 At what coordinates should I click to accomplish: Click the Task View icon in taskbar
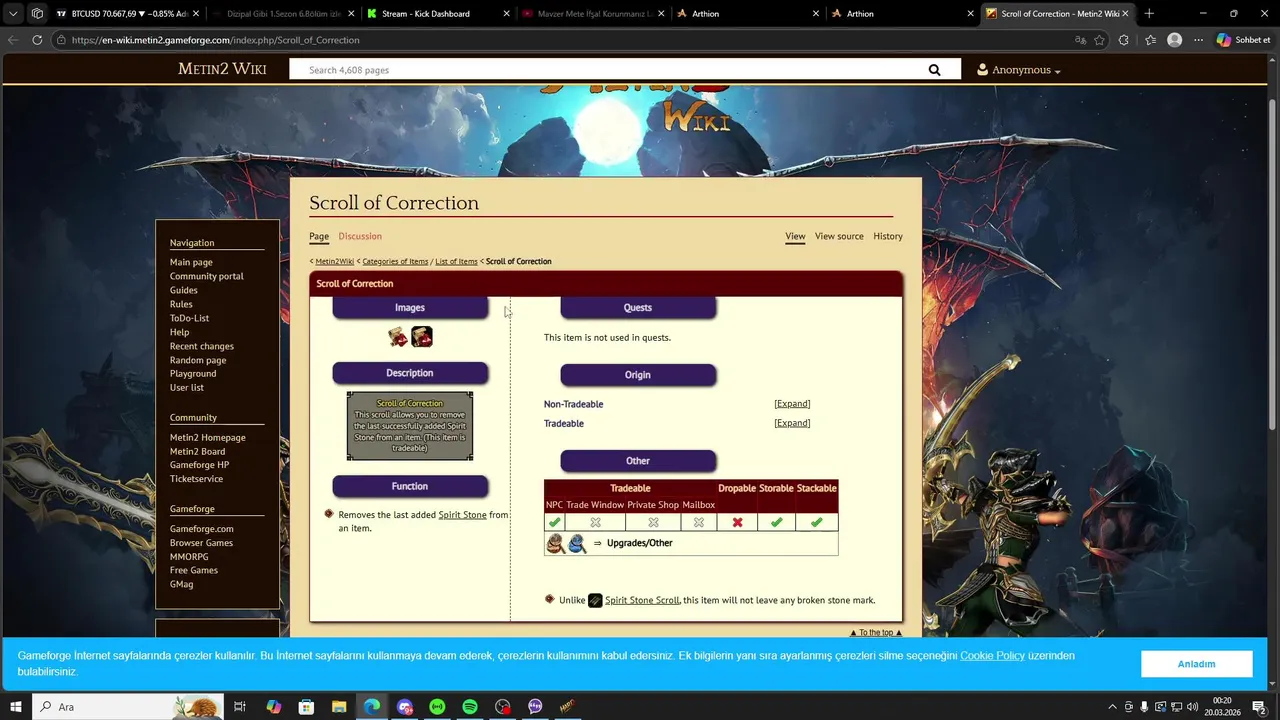240,707
